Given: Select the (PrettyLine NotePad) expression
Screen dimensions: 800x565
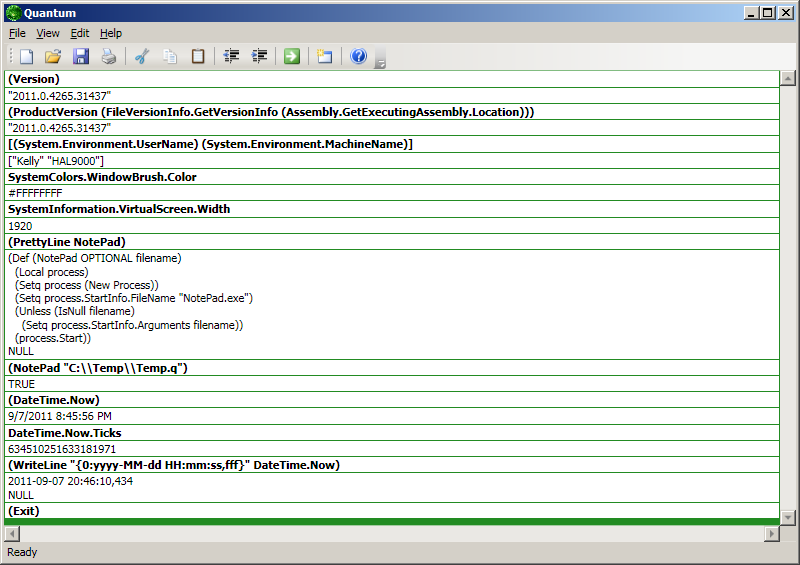Looking at the screenshot, I should pyautogui.click(x=67, y=242).
